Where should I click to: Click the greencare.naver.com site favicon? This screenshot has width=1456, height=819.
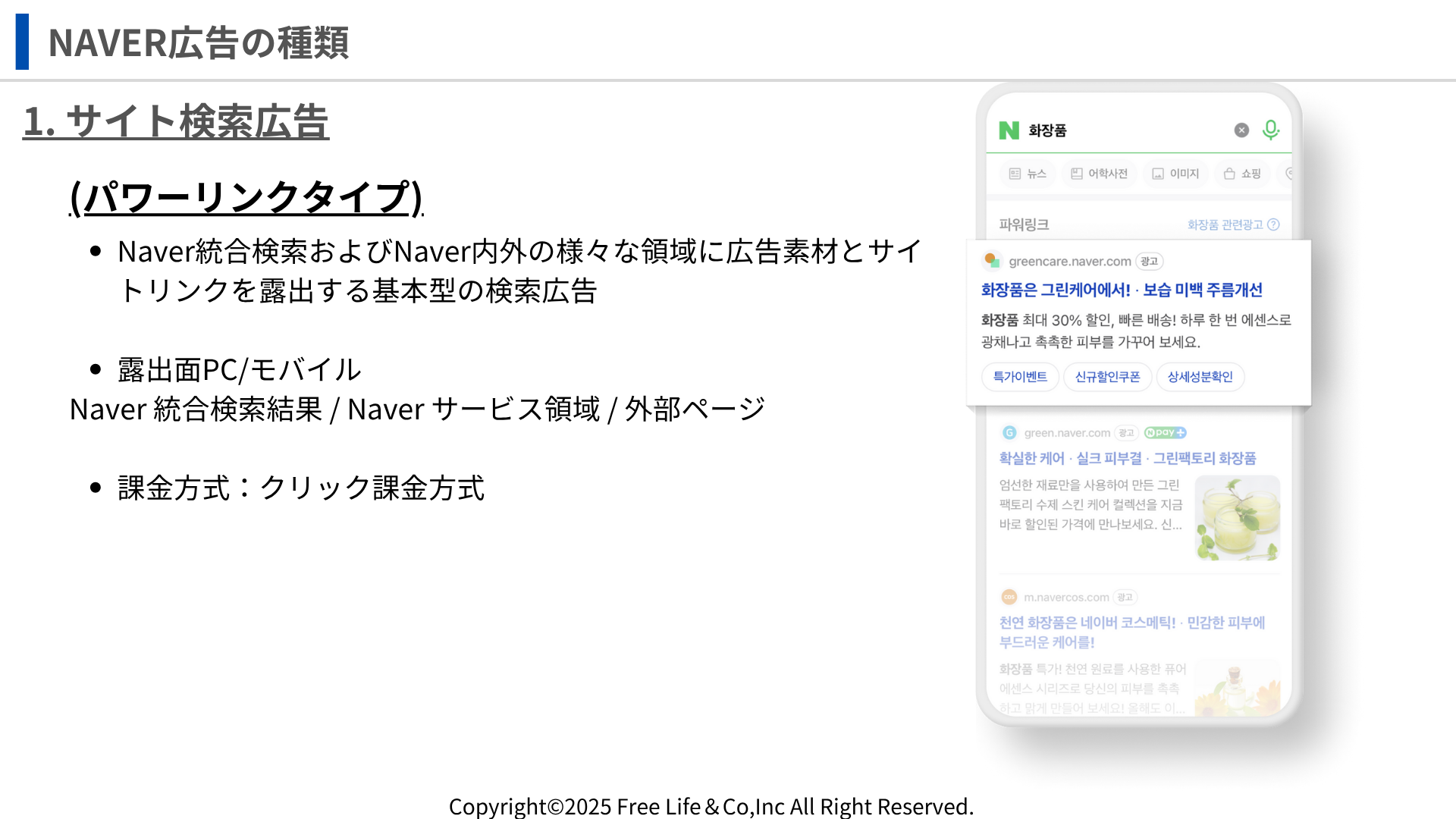pyautogui.click(x=992, y=261)
